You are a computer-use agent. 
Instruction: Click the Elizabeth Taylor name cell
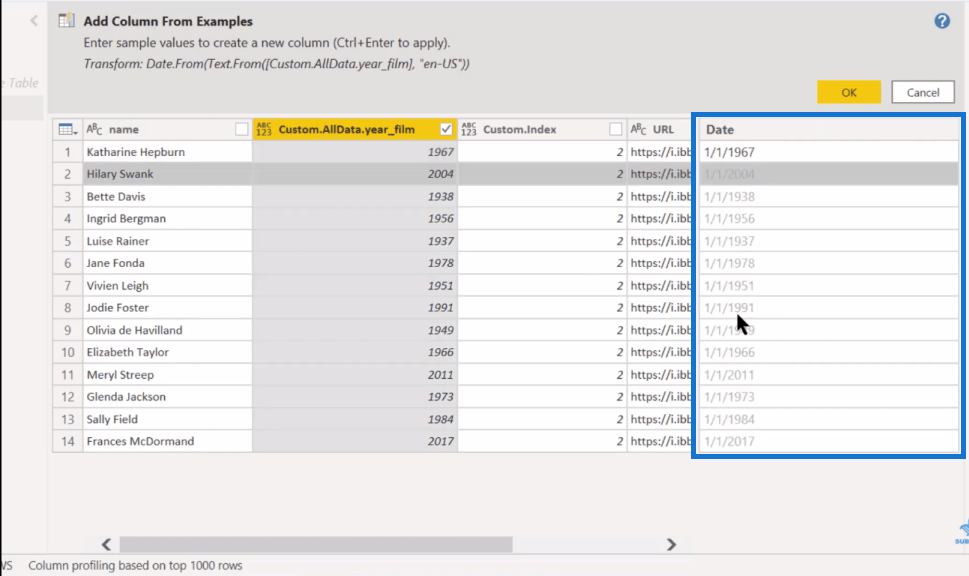click(167, 352)
